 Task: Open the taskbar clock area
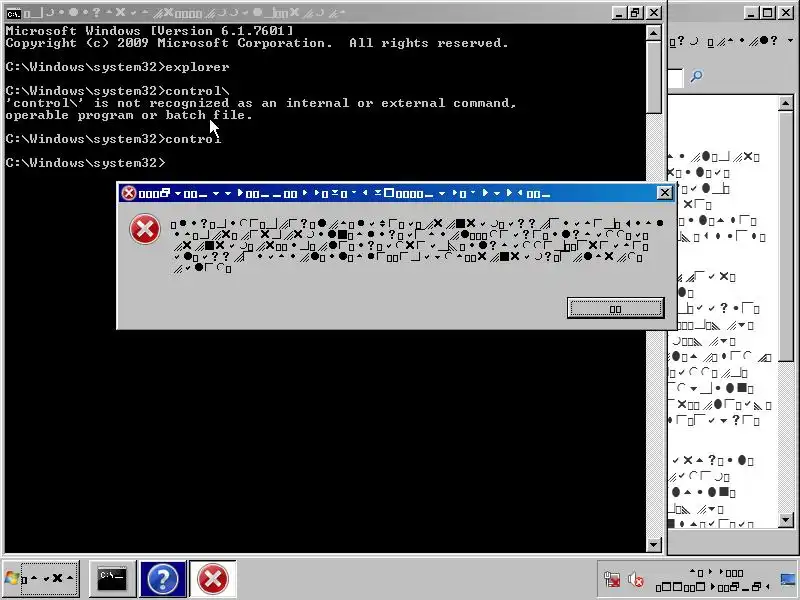[x=714, y=580]
